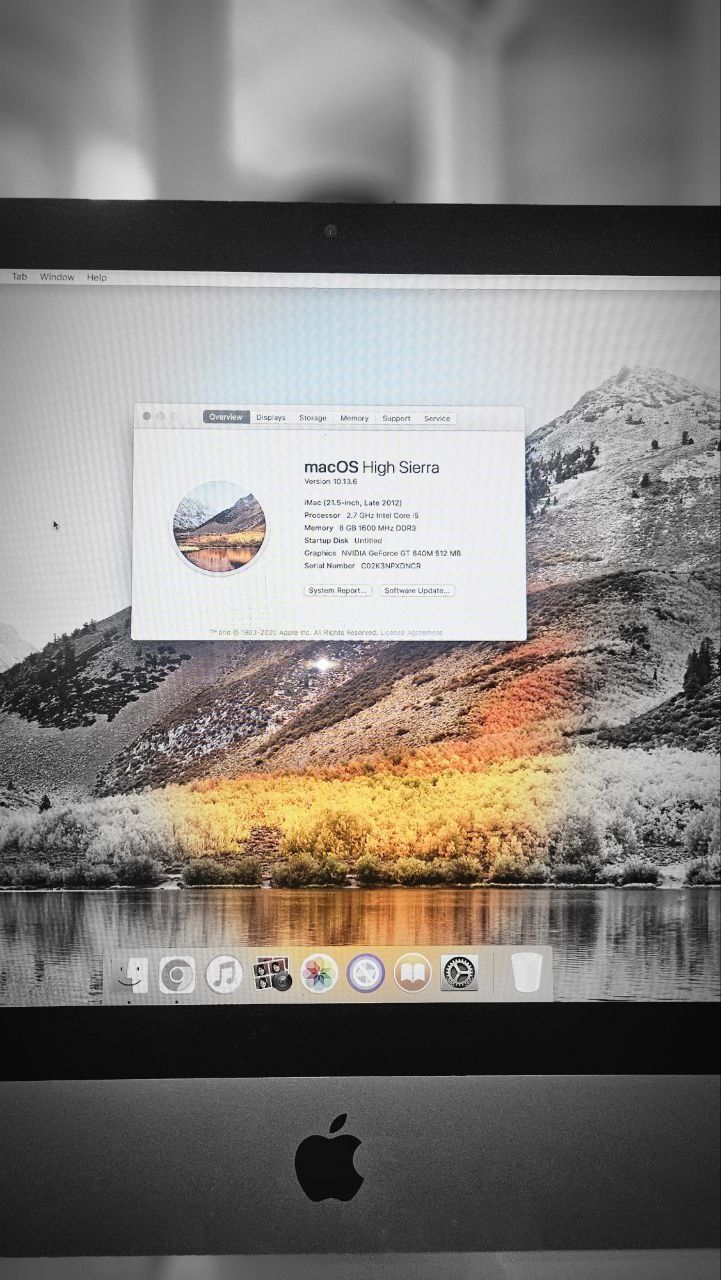Click the Software Update button
The width and height of the screenshot is (721, 1280).
point(417,591)
